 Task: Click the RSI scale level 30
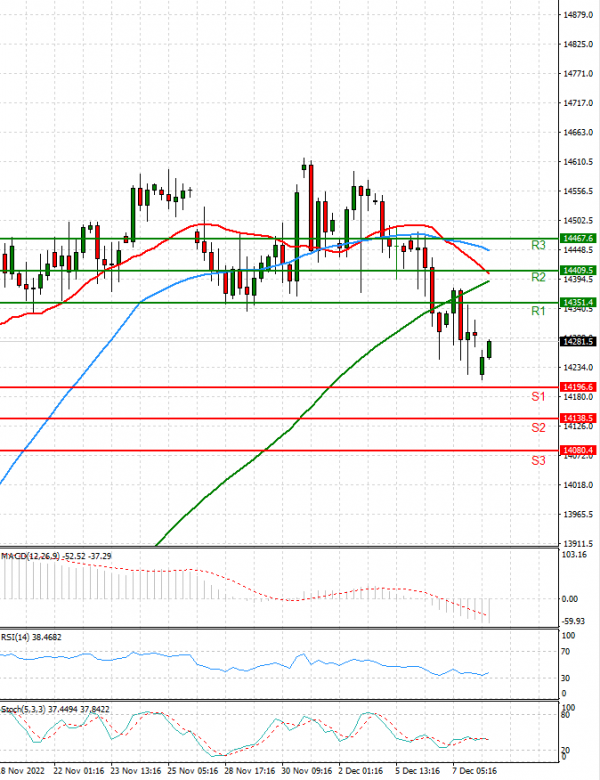click(x=566, y=678)
